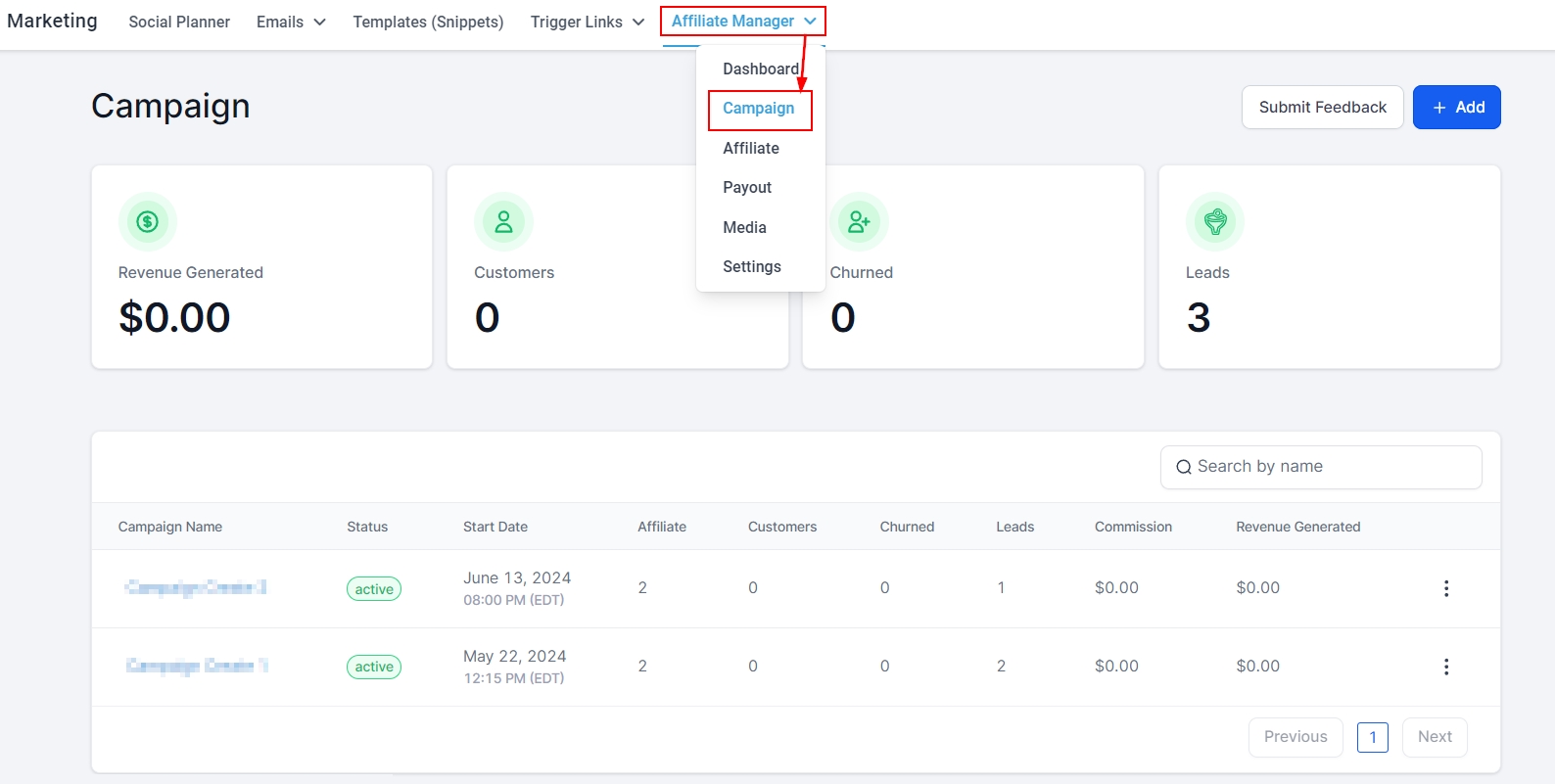Choose Payout in Affiliate Manager menu
Image resolution: width=1555 pixels, height=784 pixels.
click(747, 187)
